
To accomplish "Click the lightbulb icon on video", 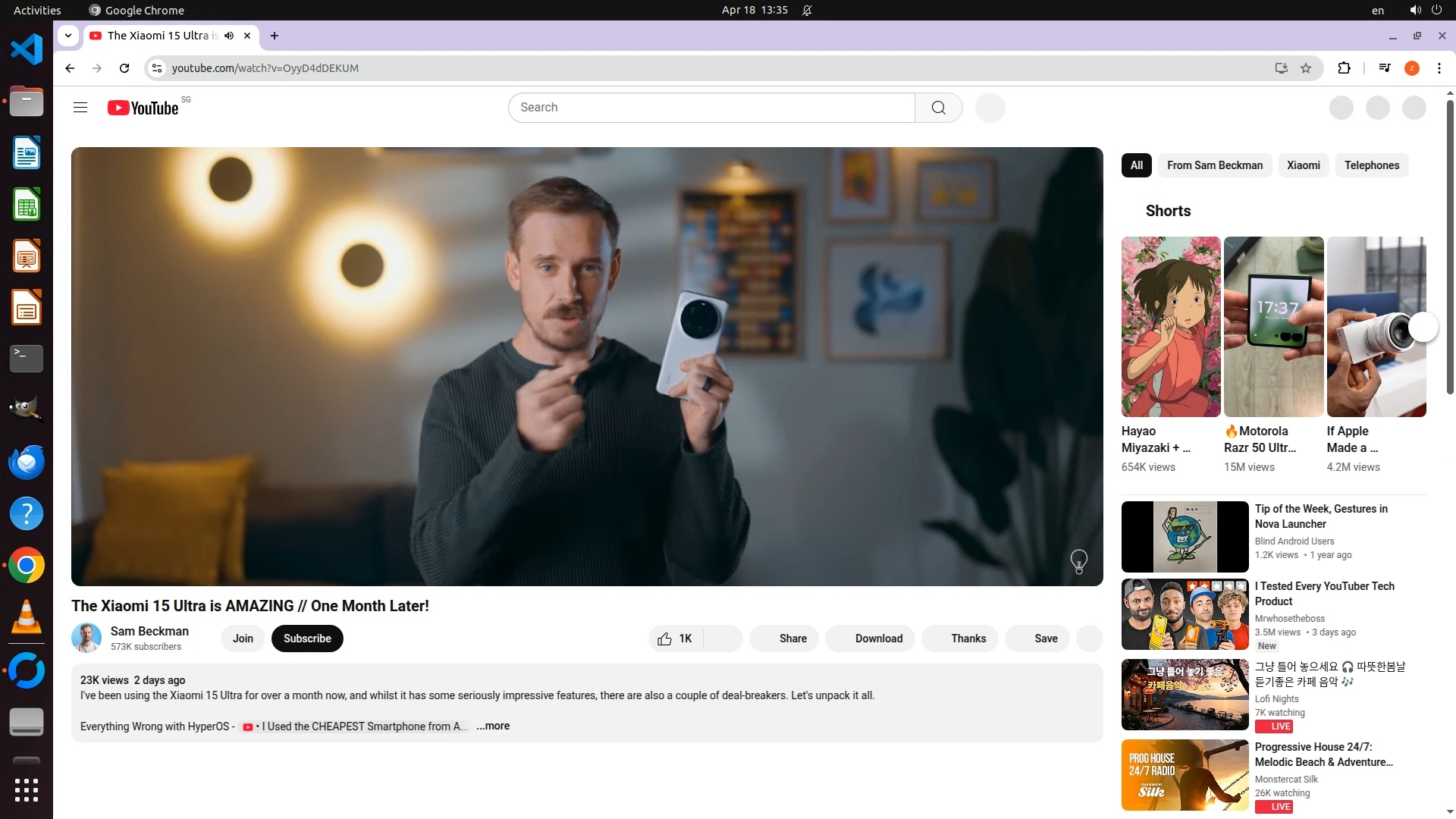I will (x=1078, y=561).
